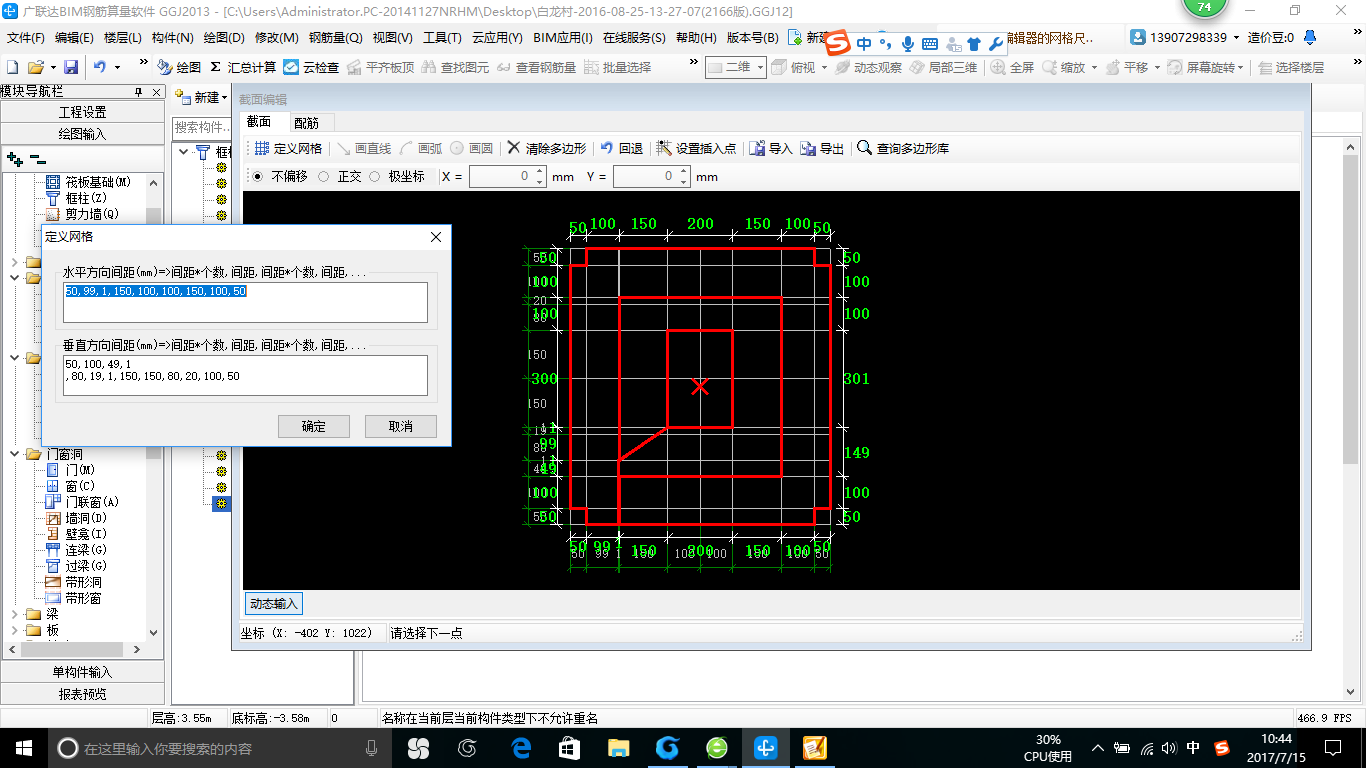Open the 二维 view mode dropdown
The height and width of the screenshot is (768, 1366).
point(760,67)
